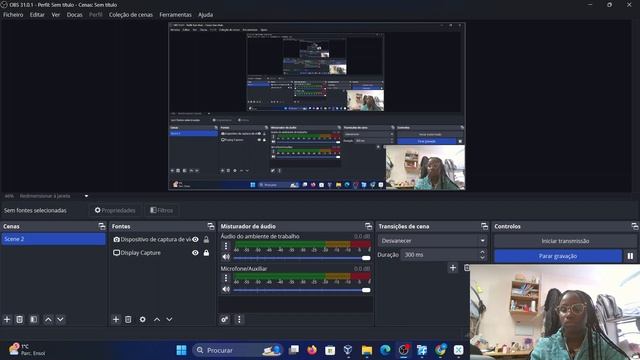The image size is (640, 360).
Task: Remove selected source with trash icon
Action: coord(128,319)
